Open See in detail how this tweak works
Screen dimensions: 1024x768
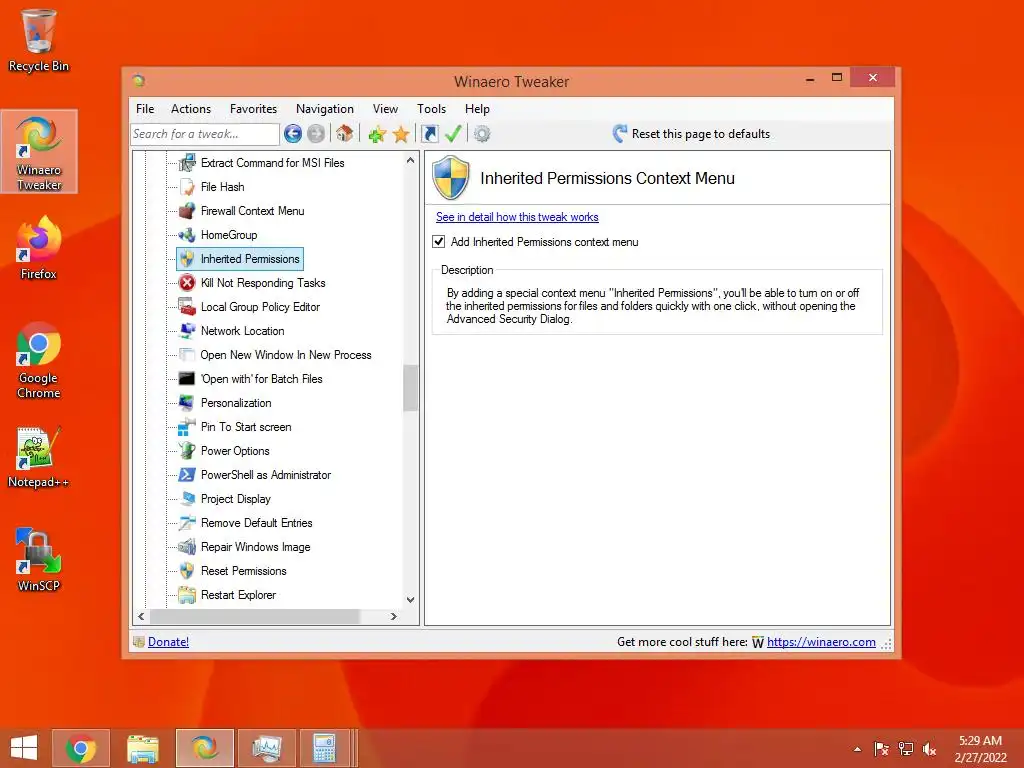pyautogui.click(x=517, y=217)
